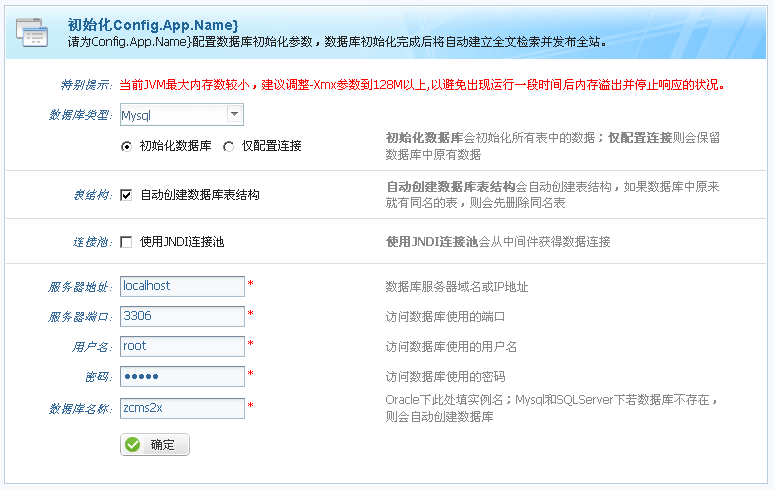
Task: Select the 初始化数据库 radio option
Action: click(126, 146)
